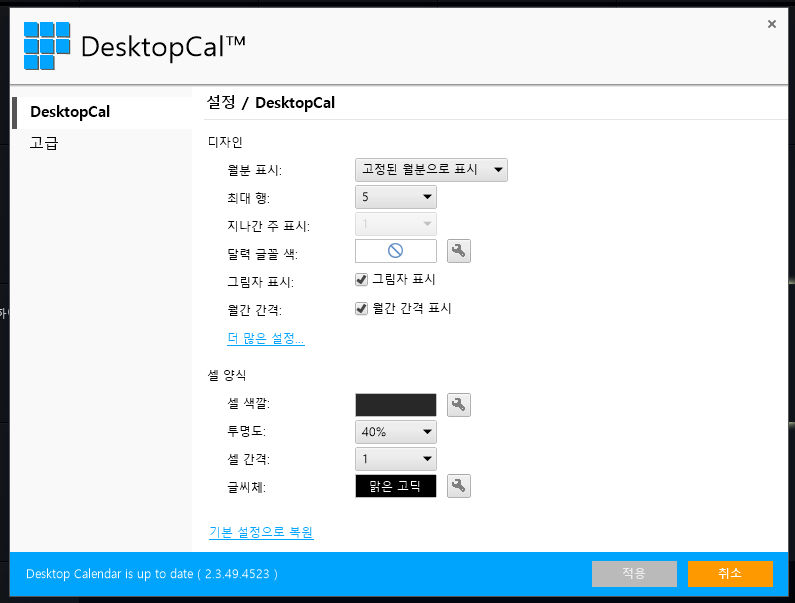795x603 pixels.
Task: Open the calendar font color wrench tool
Action: tap(459, 251)
